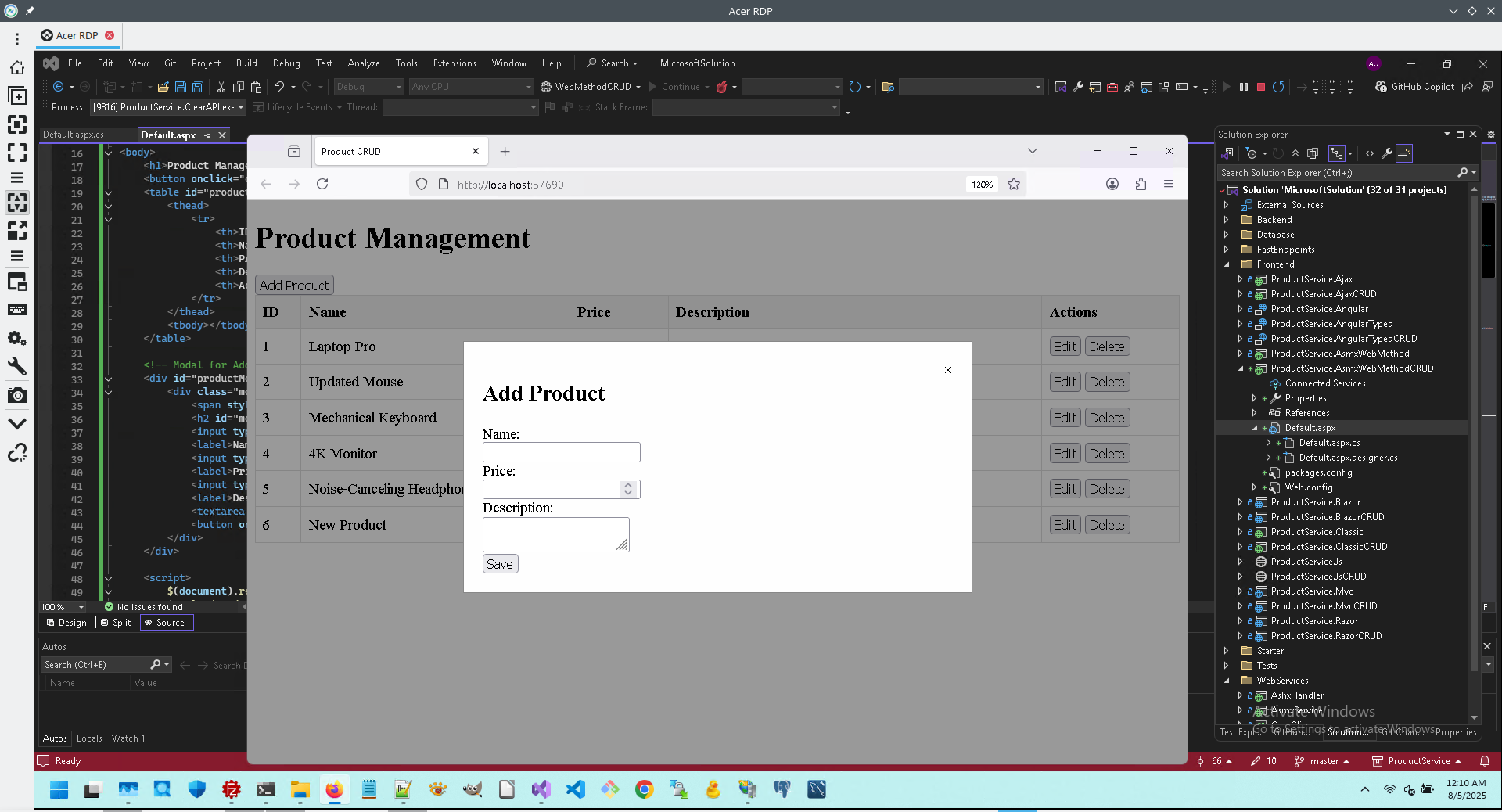Open Firefox from the Windows taskbar
Image resolution: width=1502 pixels, height=812 pixels.
click(334, 789)
